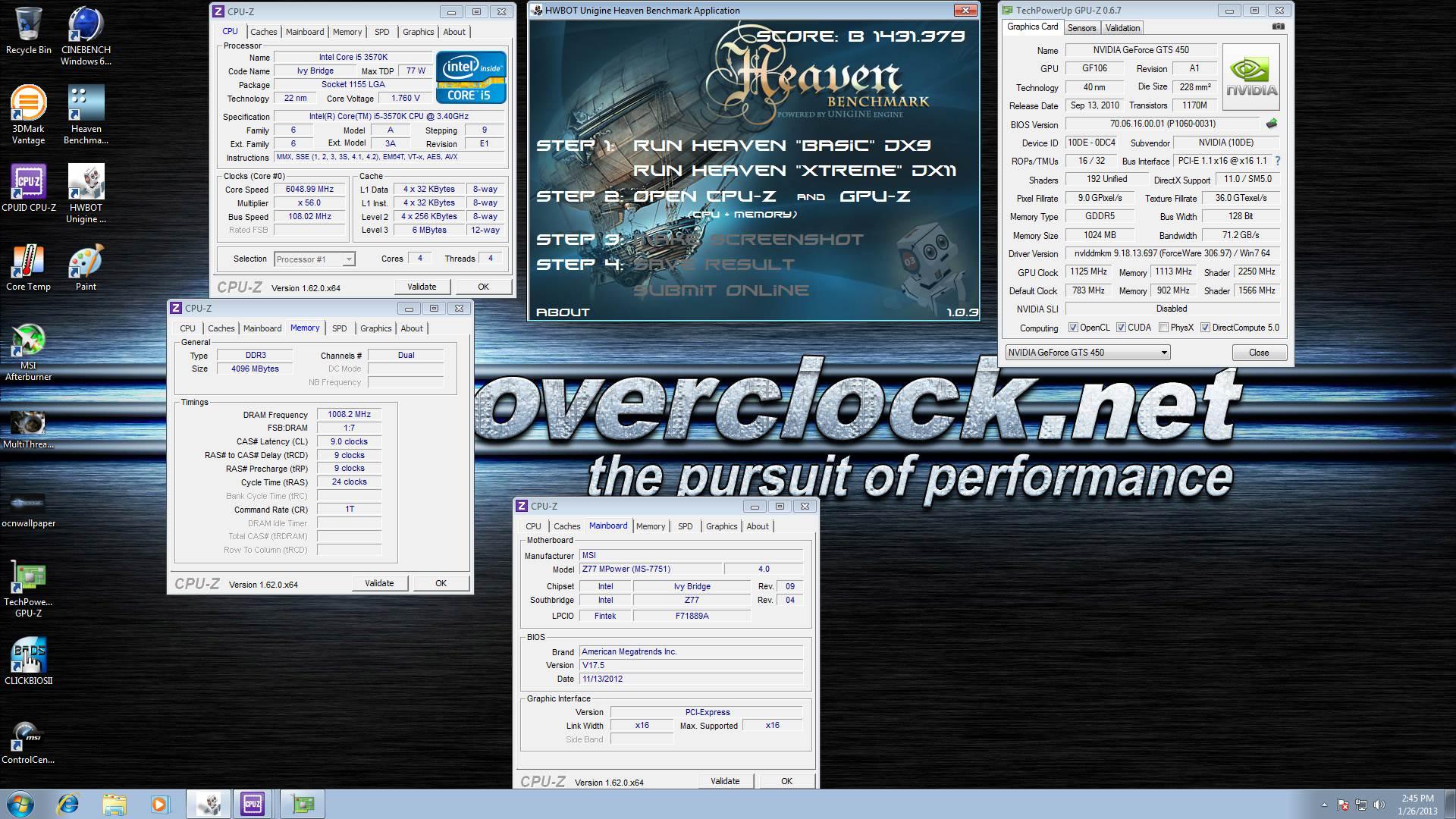This screenshot has width=1456, height=819.
Task: Launch HWBOT Unigine desktop shortcut
Action: click(86, 193)
